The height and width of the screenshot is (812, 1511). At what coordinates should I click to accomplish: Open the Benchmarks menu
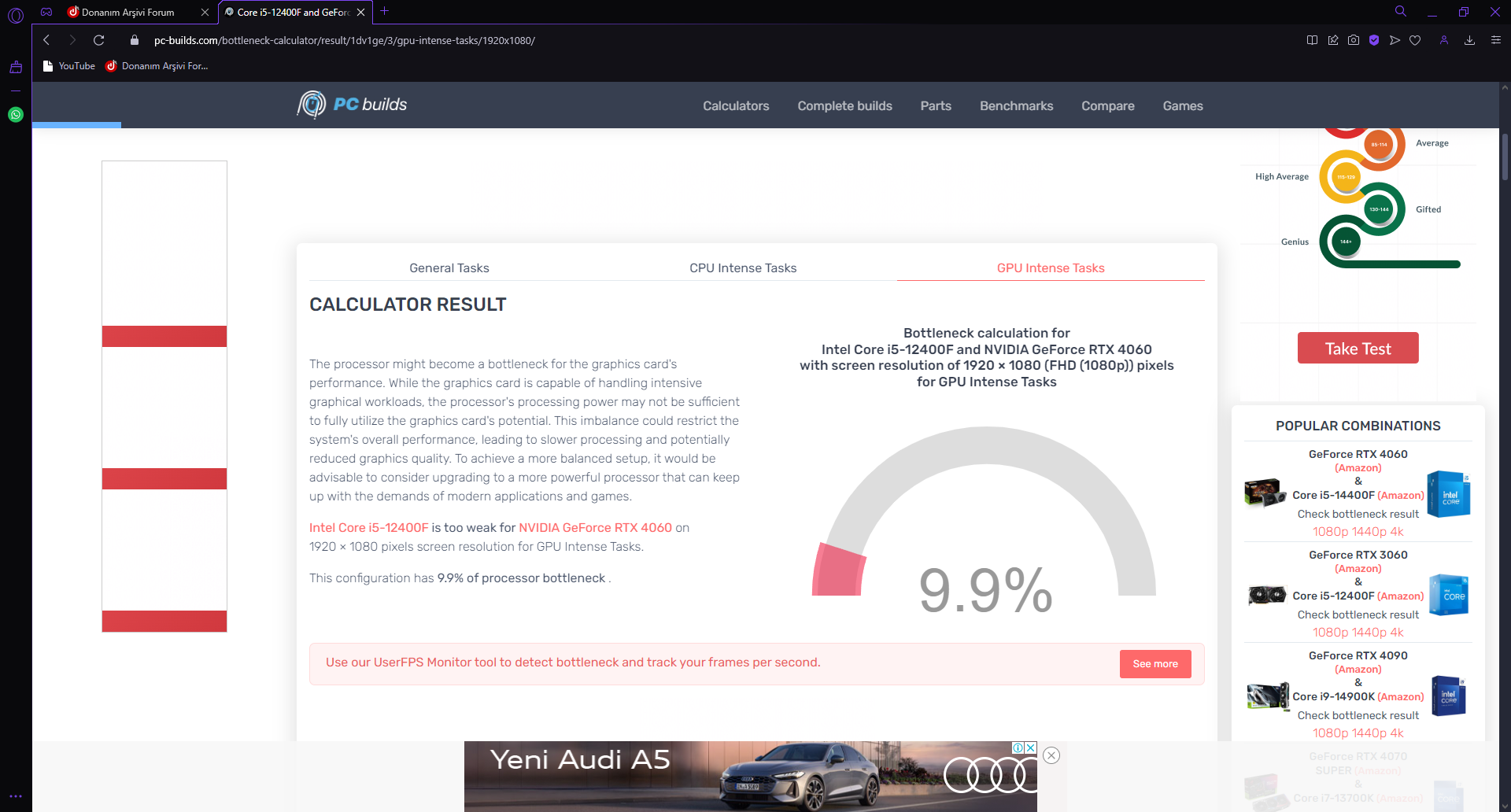1016,106
